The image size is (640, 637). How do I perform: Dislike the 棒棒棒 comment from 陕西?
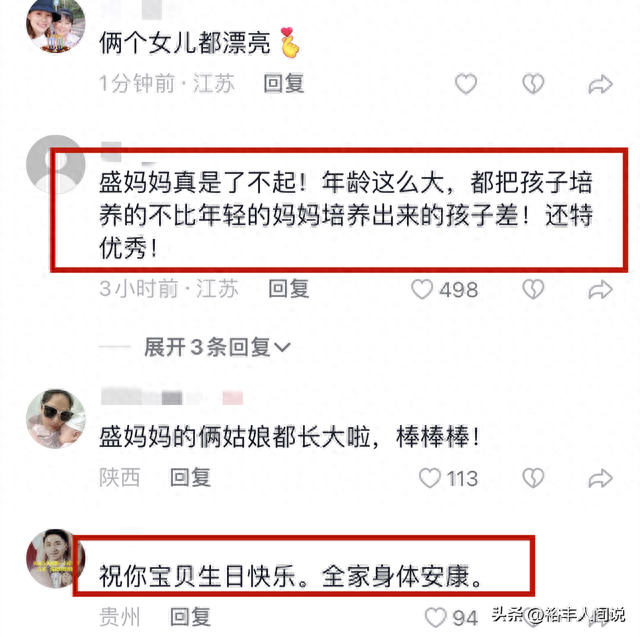coord(533,478)
